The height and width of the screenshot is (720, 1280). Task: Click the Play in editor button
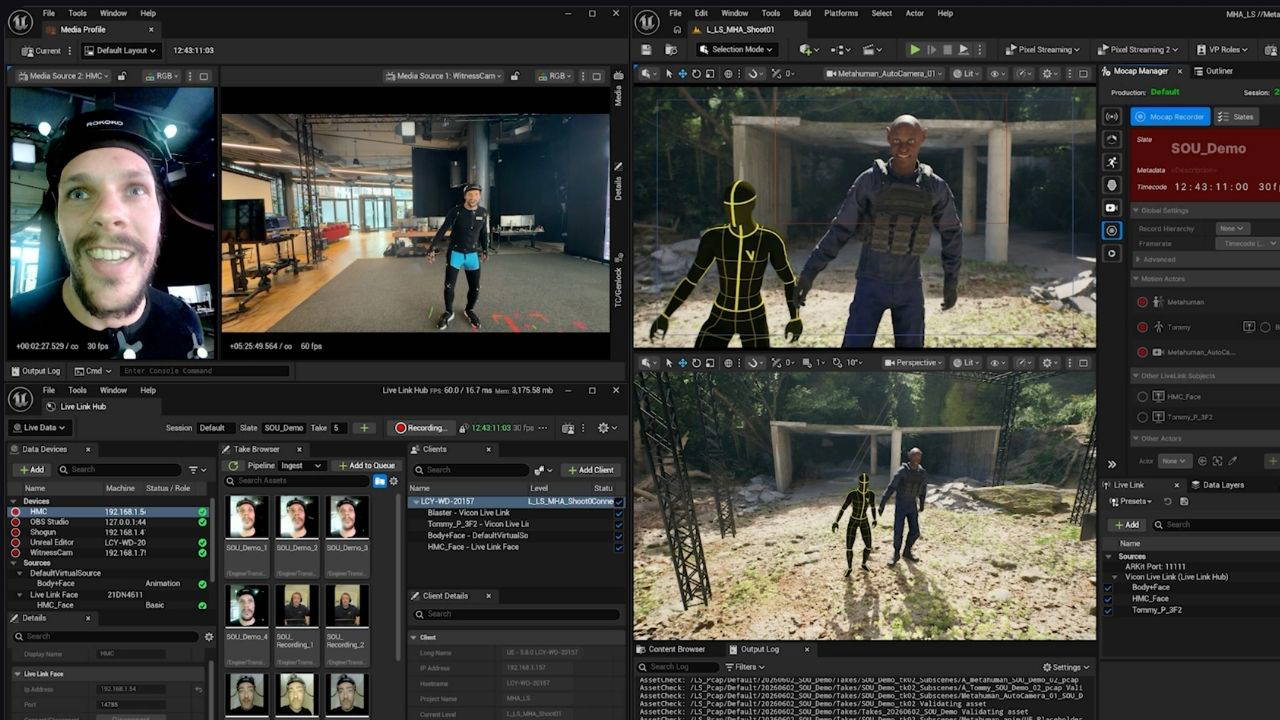pyautogui.click(x=914, y=49)
